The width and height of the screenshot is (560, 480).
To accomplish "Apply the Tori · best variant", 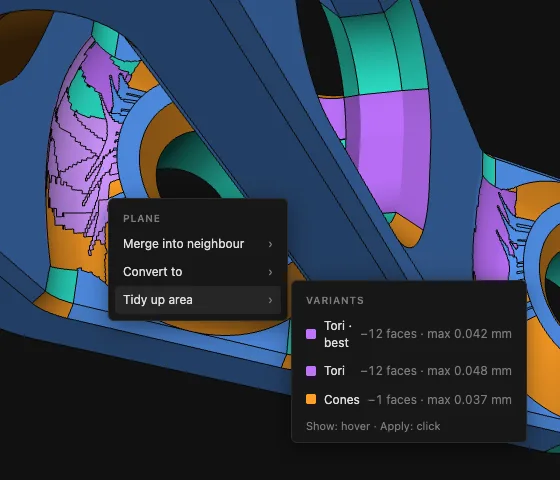I will tap(409, 334).
